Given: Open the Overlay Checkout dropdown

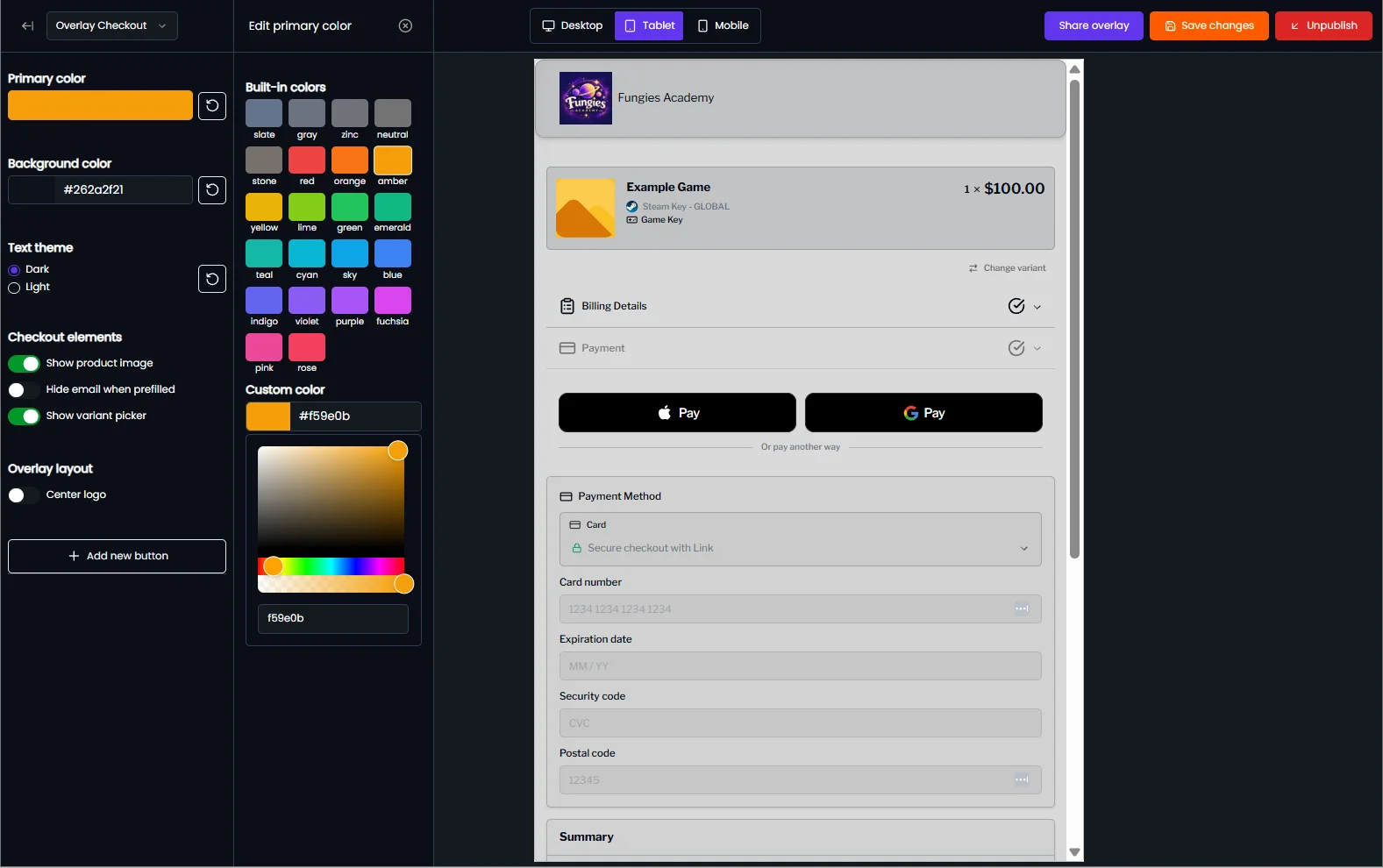Looking at the screenshot, I should point(111,25).
